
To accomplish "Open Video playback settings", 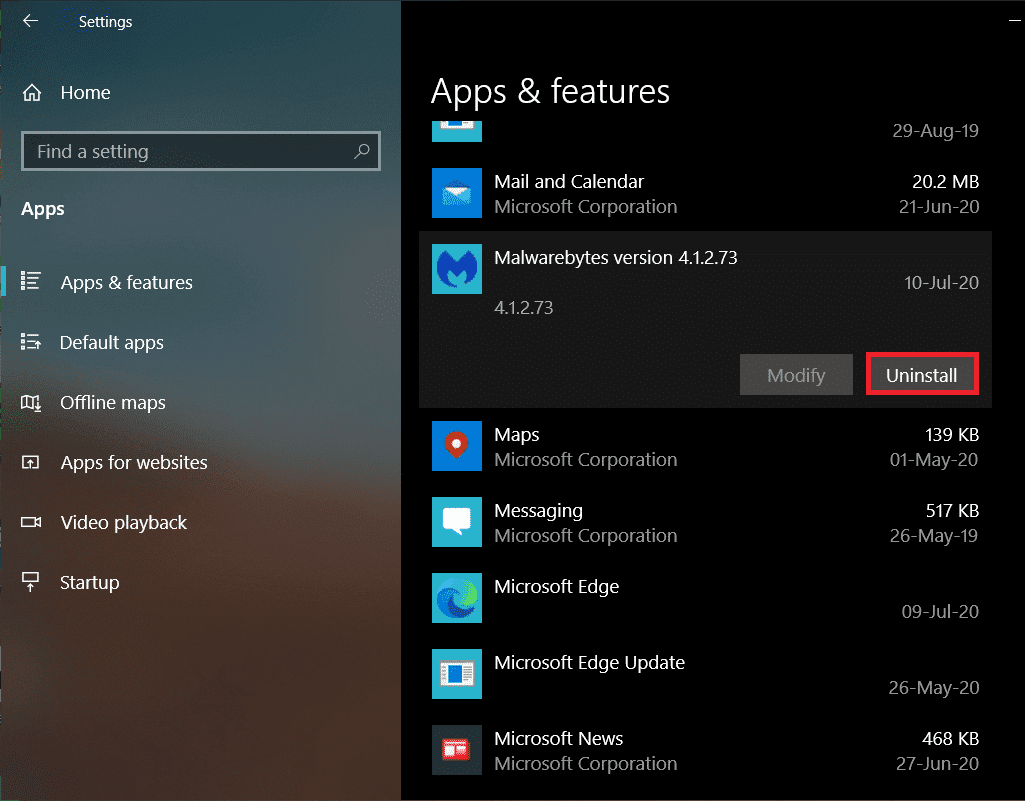I will tap(123, 523).
